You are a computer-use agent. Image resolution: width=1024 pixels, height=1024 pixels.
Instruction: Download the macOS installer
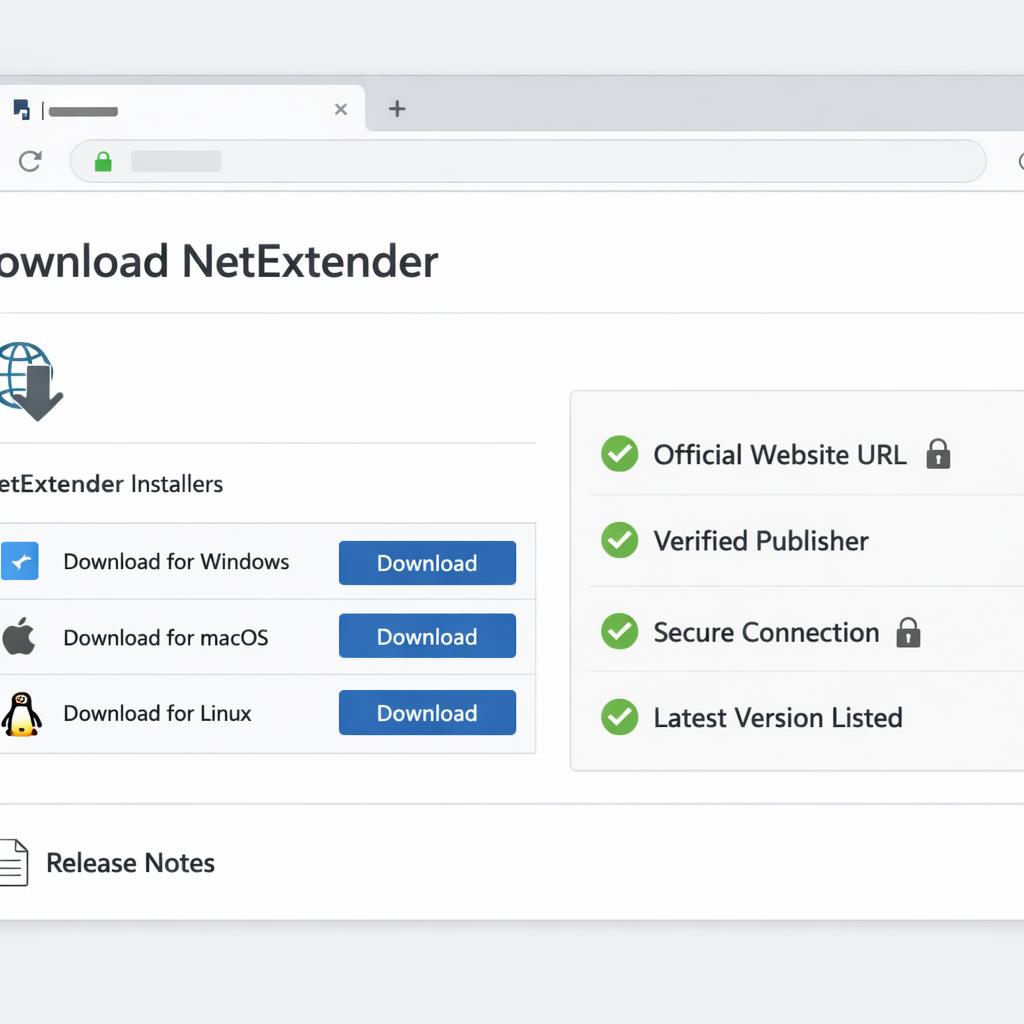(x=427, y=636)
